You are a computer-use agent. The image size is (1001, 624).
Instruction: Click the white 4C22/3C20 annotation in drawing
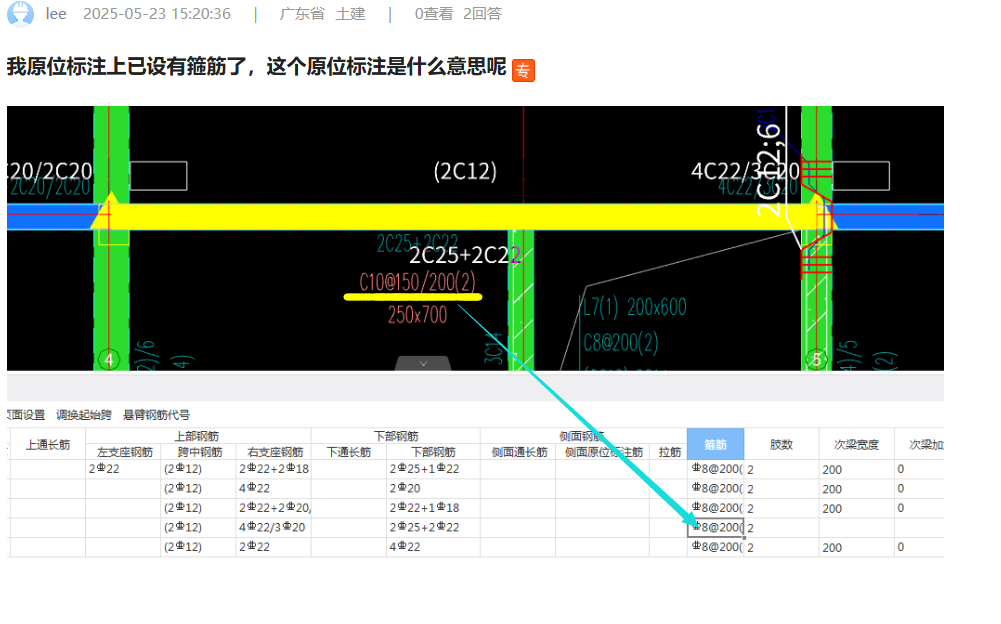pos(744,171)
